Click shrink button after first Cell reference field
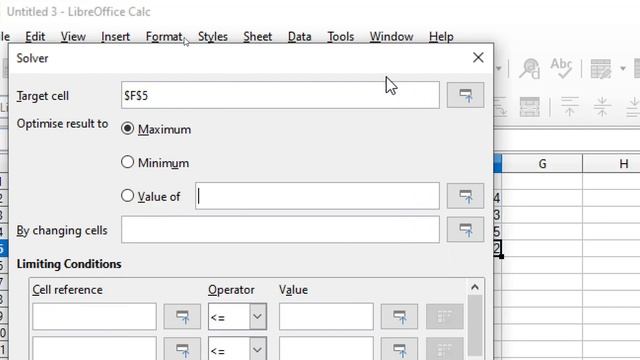Image resolution: width=640 pixels, height=360 pixels. (182, 316)
